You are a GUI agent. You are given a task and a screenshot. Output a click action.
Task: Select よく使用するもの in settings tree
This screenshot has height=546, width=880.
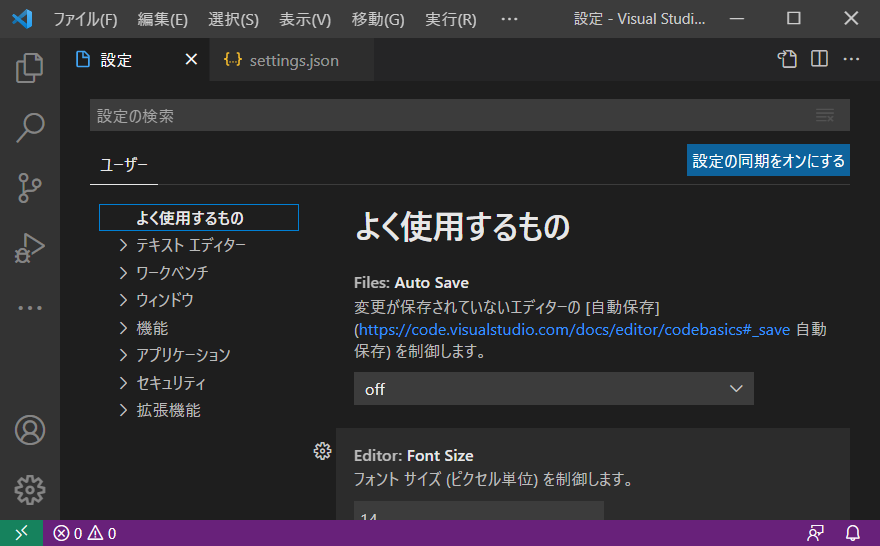coord(199,218)
